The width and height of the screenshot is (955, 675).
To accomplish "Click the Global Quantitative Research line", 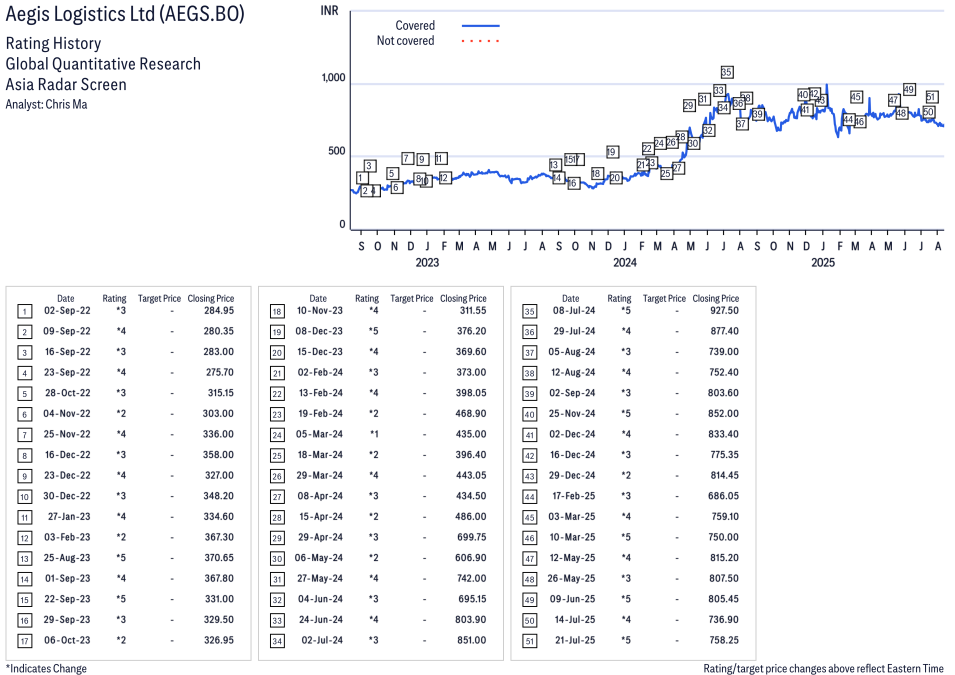I will click(103, 64).
